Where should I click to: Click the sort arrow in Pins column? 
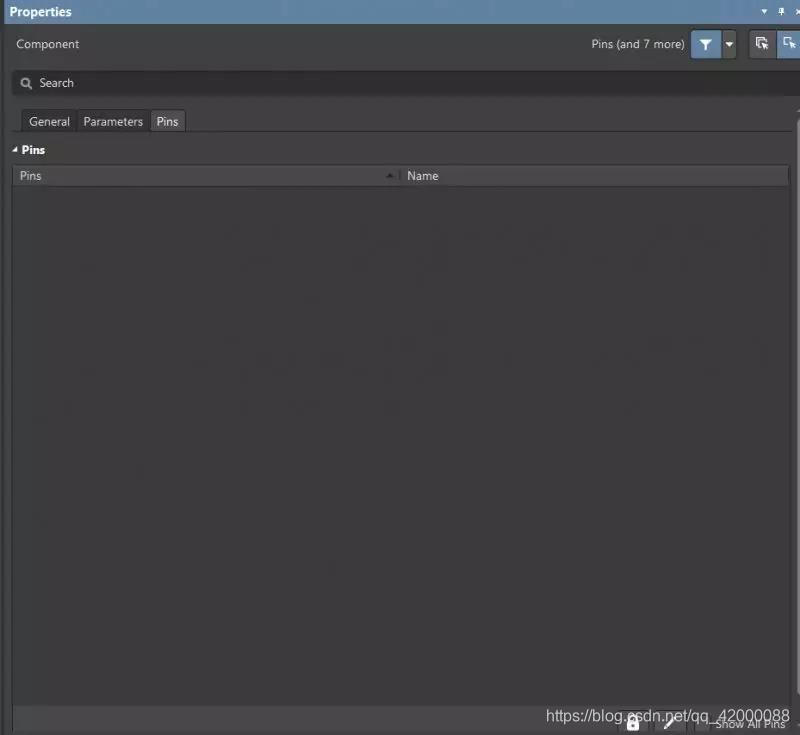pyautogui.click(x=390, y=176)
